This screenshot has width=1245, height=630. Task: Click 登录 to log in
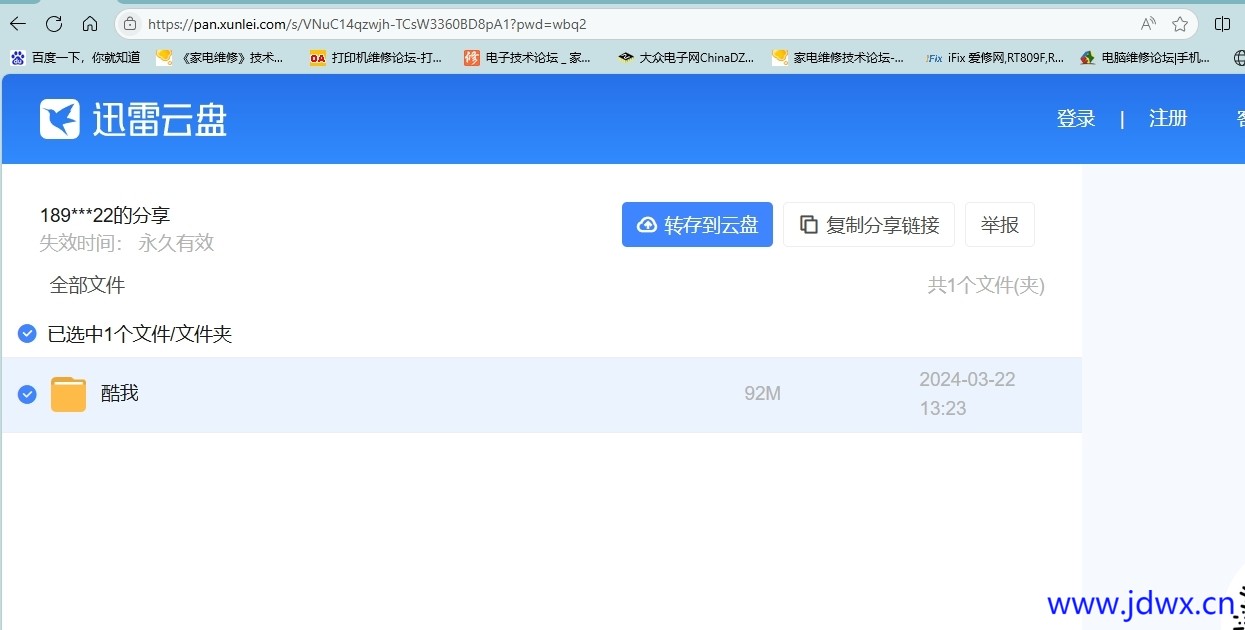click(x=1076, y=119)
